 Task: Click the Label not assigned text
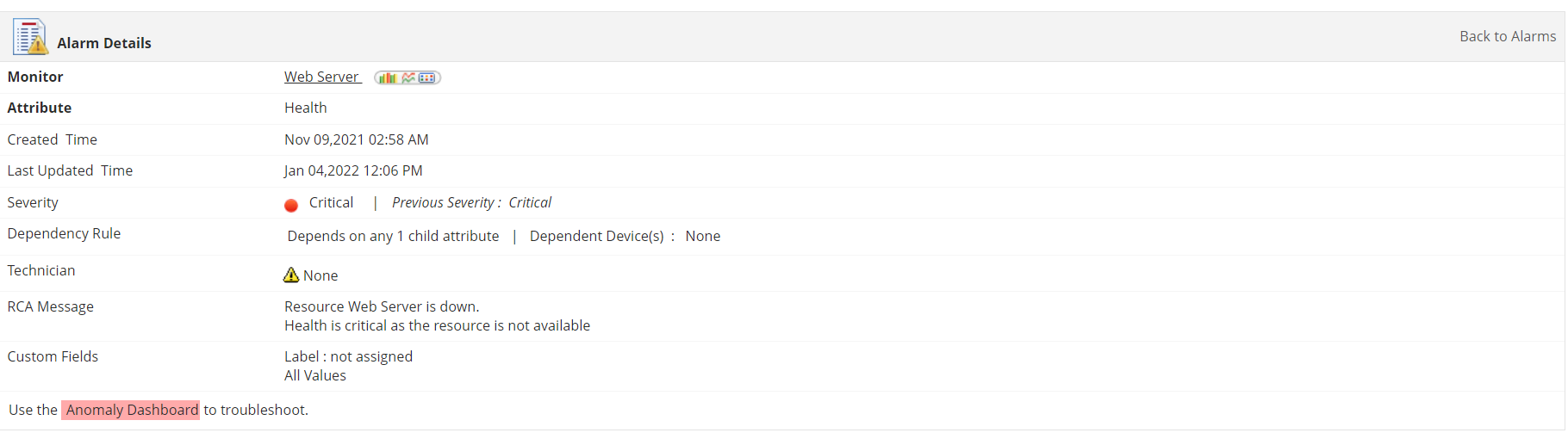(348, 356)
